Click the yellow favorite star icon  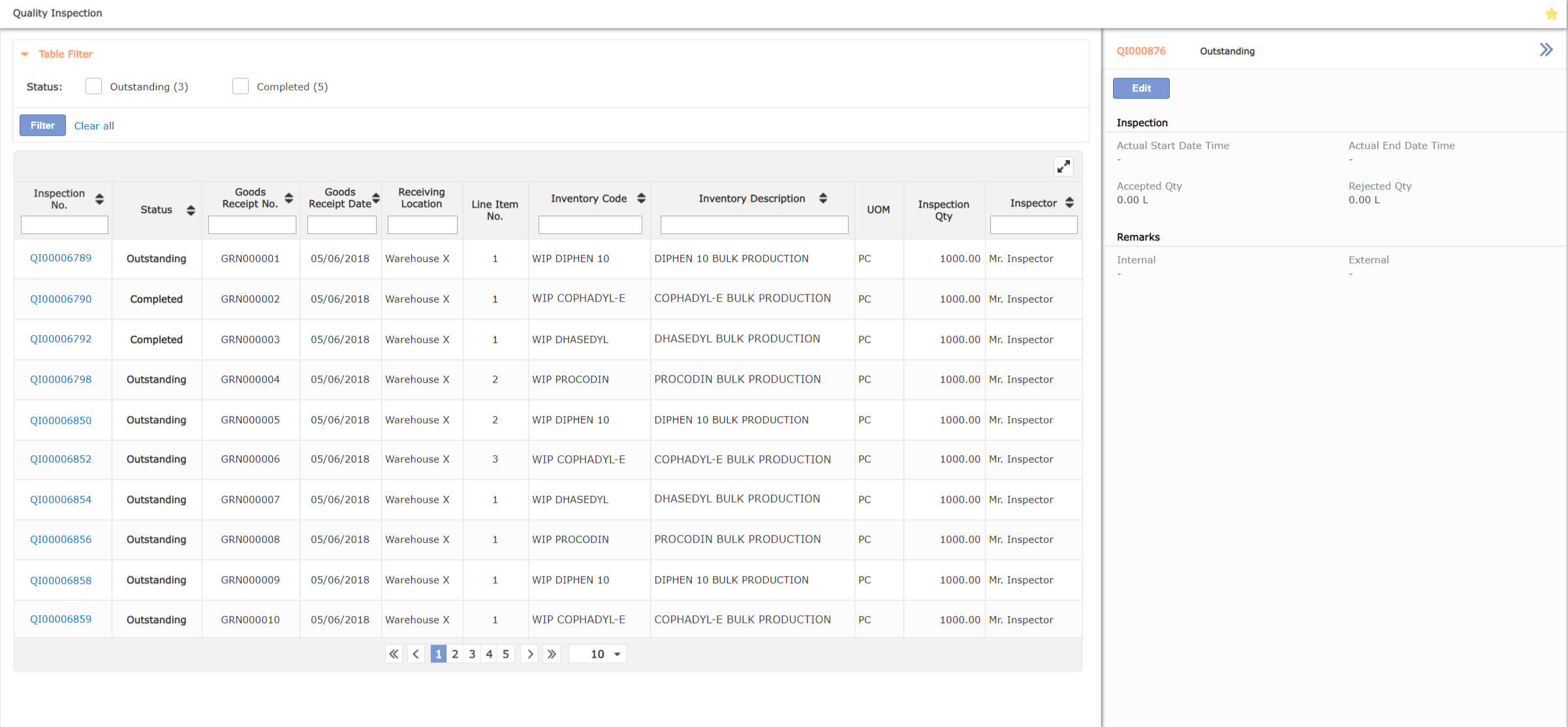(1551, 14)
